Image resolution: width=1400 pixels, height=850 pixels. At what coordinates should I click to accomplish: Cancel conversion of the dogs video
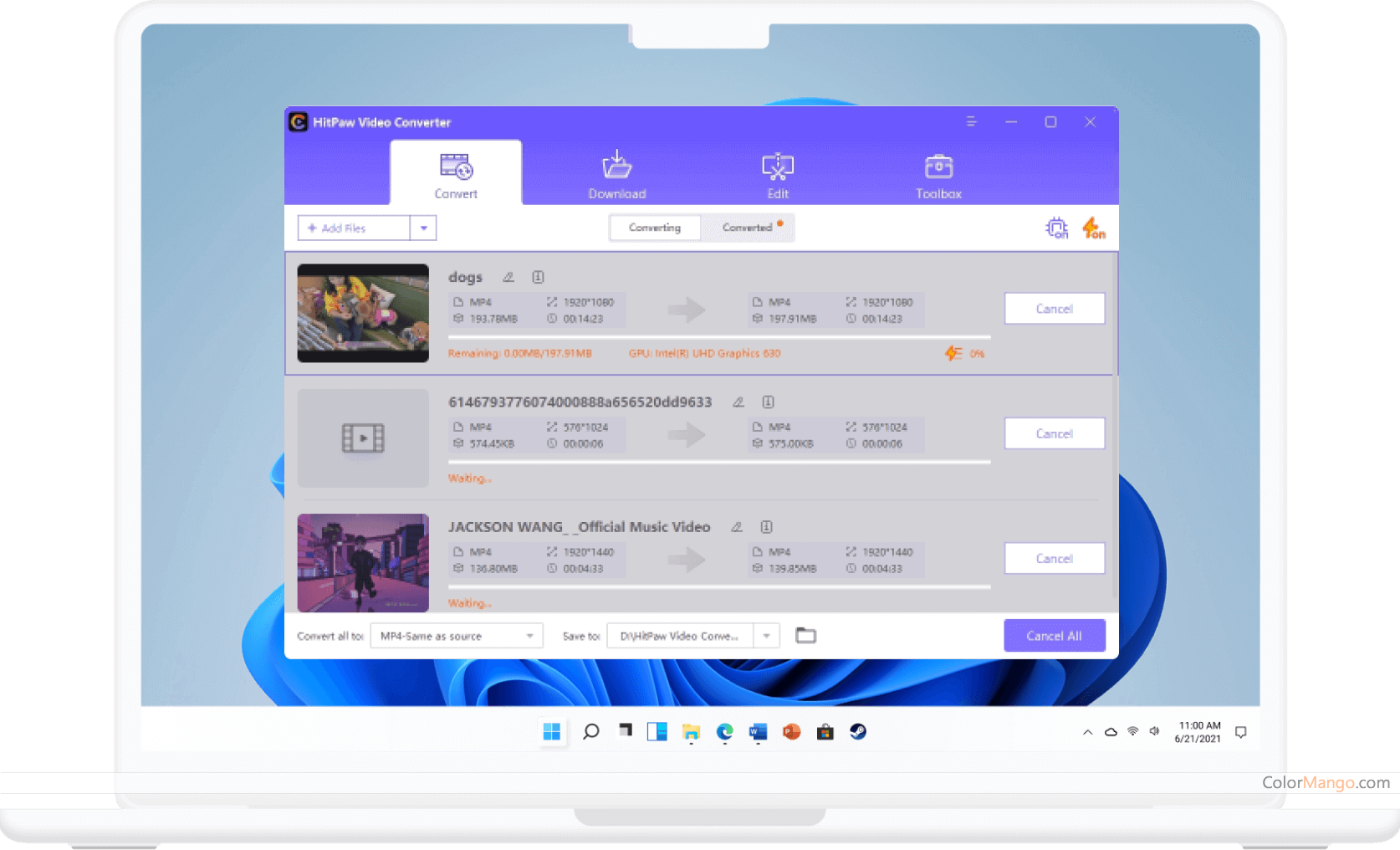(x=1054, y=308)
